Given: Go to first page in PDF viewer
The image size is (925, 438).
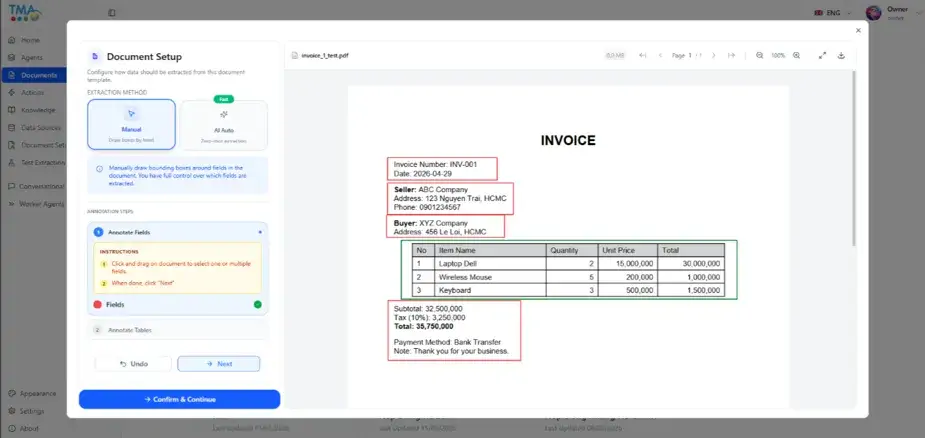Looking at the screenshot, I should point(643,55).
